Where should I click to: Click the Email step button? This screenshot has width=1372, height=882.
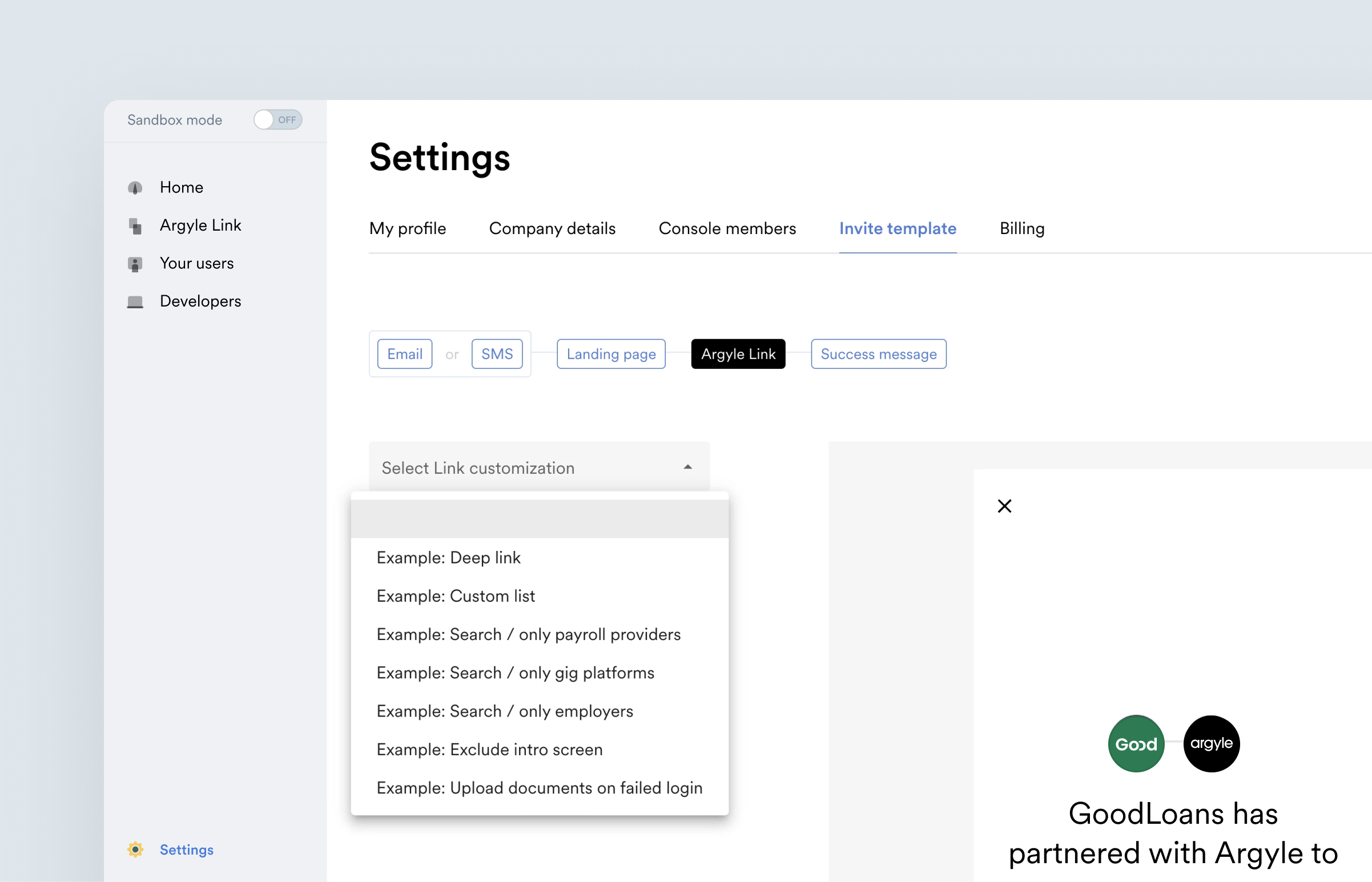tap(404, 354)
